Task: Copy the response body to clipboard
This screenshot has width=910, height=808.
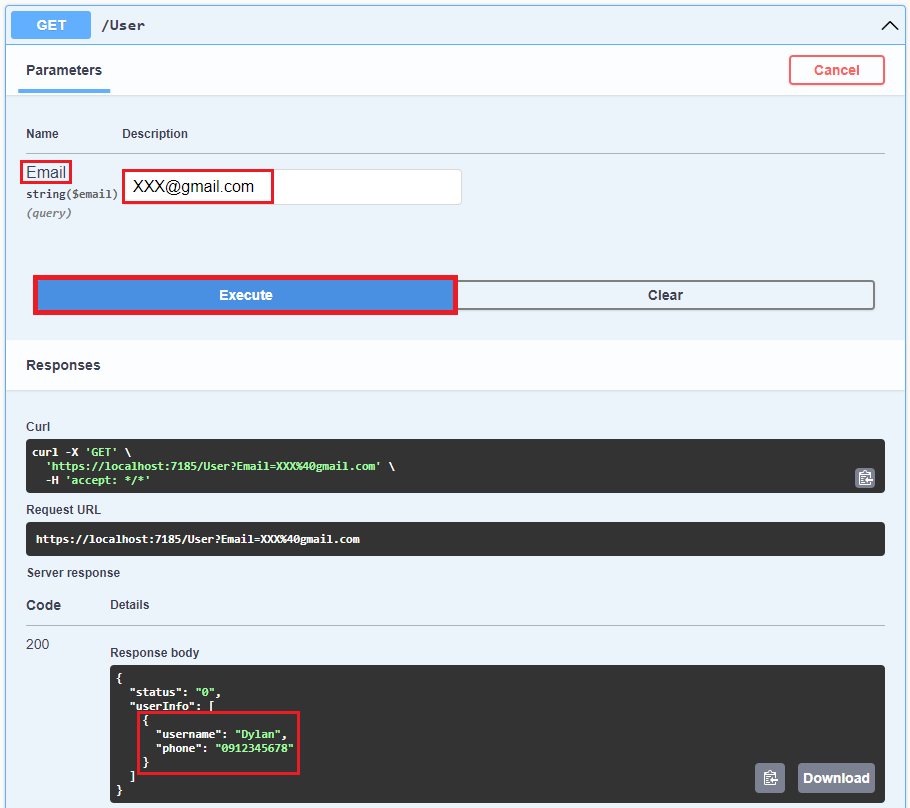Action: tap(770, 778)
